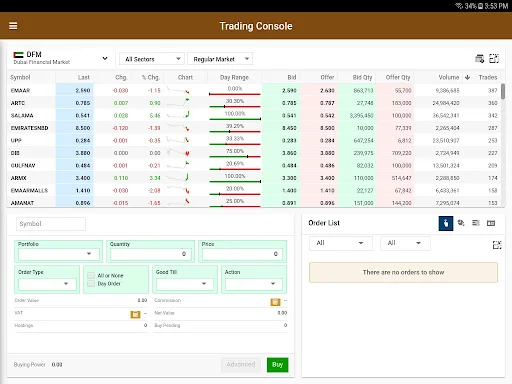Viewport: 512px width, 384px height.
Task: Sort by Symbol column header
Action: (20, 77)
